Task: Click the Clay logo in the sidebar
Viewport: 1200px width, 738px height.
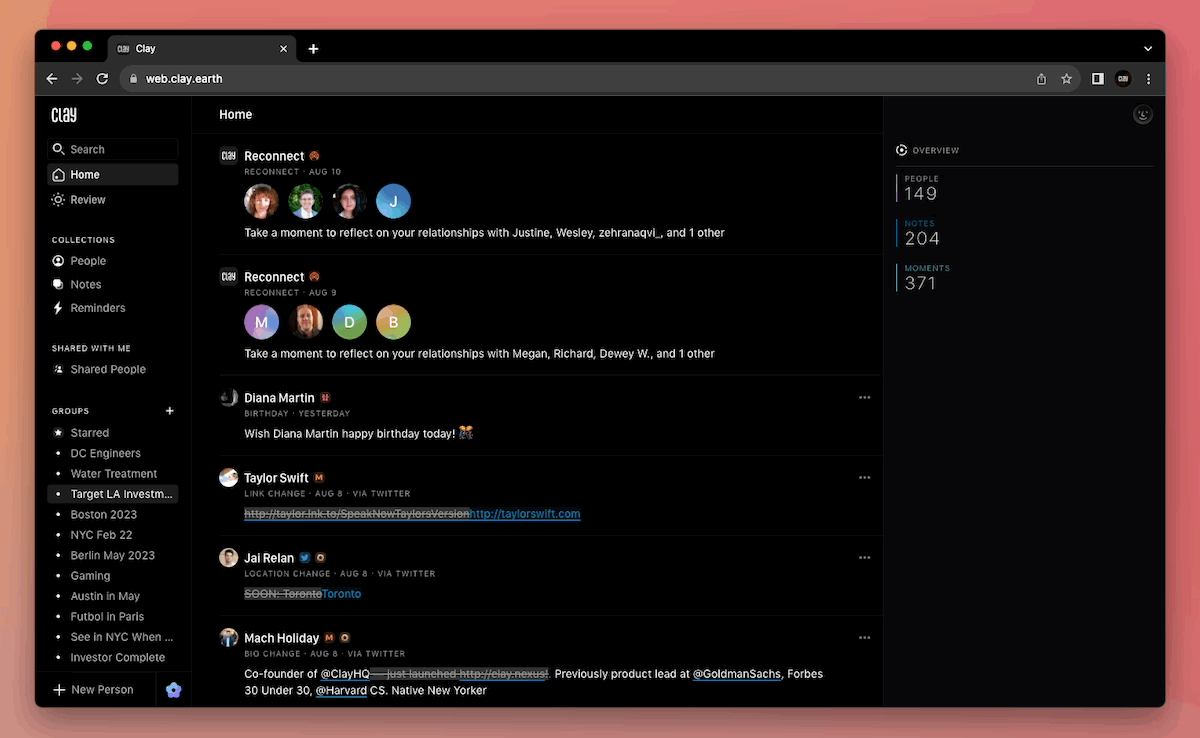Action: 64,115
